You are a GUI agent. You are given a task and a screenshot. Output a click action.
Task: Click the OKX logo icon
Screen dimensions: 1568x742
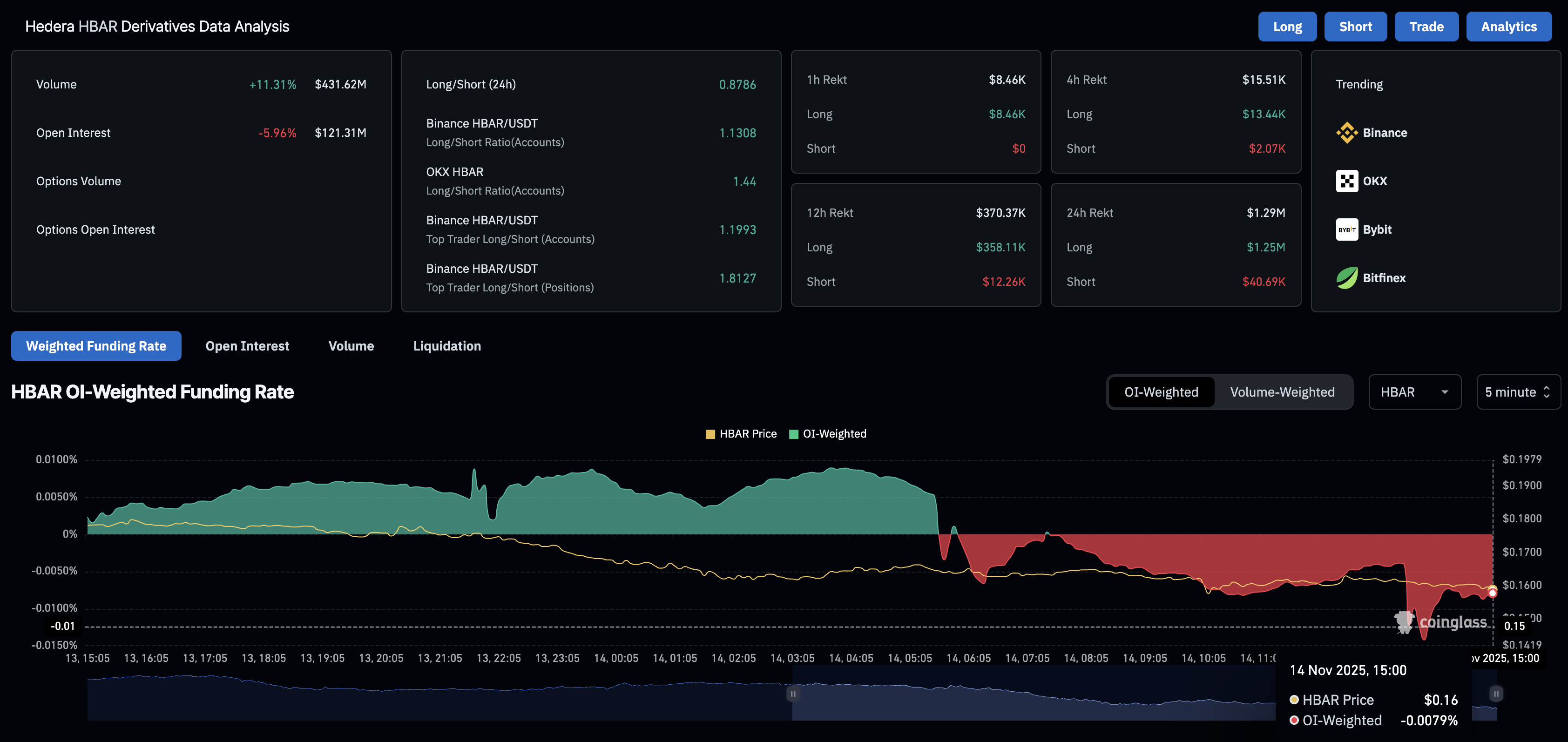coord(1346,181)
